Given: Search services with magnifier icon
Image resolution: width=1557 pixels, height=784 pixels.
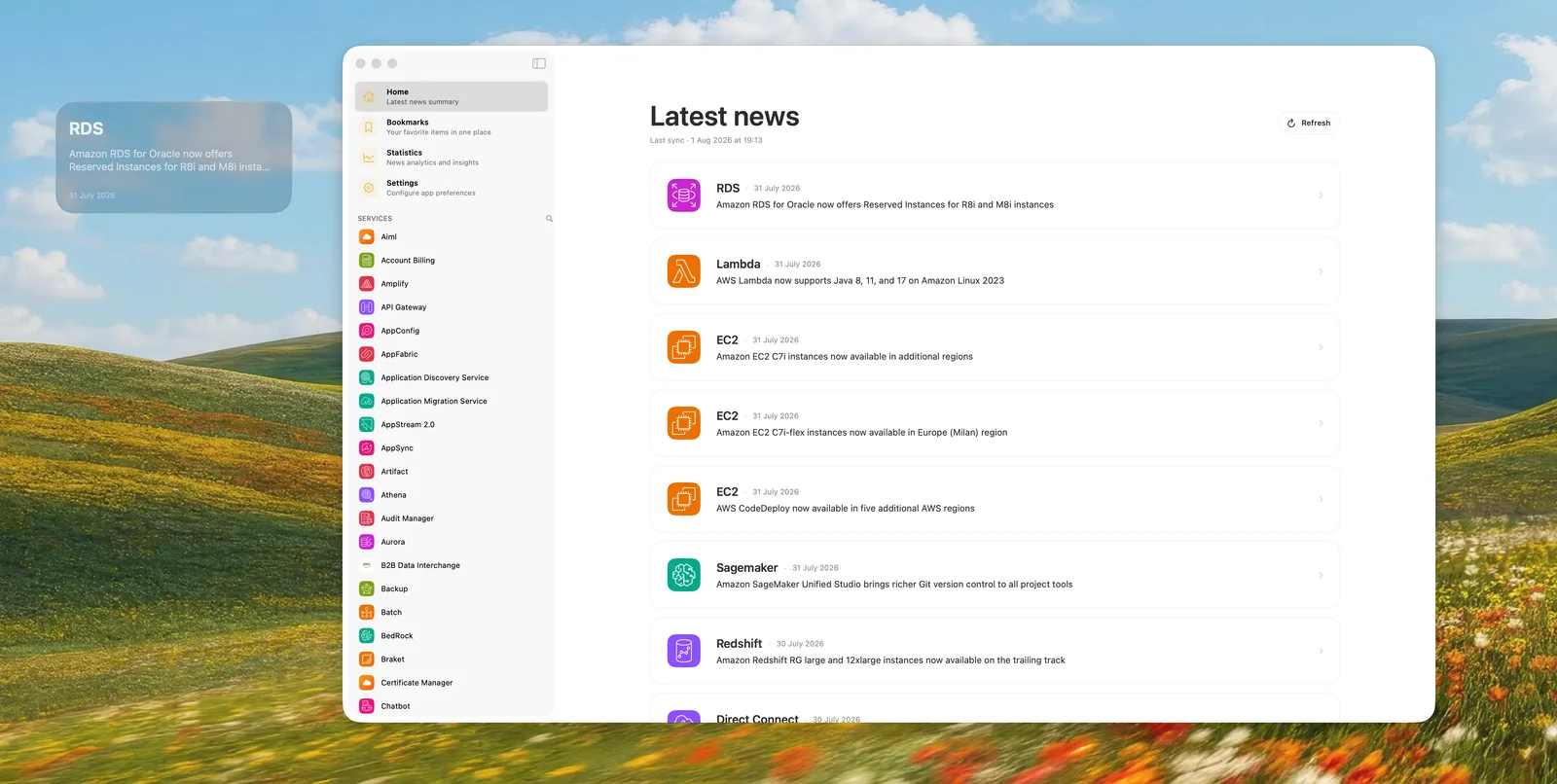Looking at the screenshot, I should coord(549,219).
